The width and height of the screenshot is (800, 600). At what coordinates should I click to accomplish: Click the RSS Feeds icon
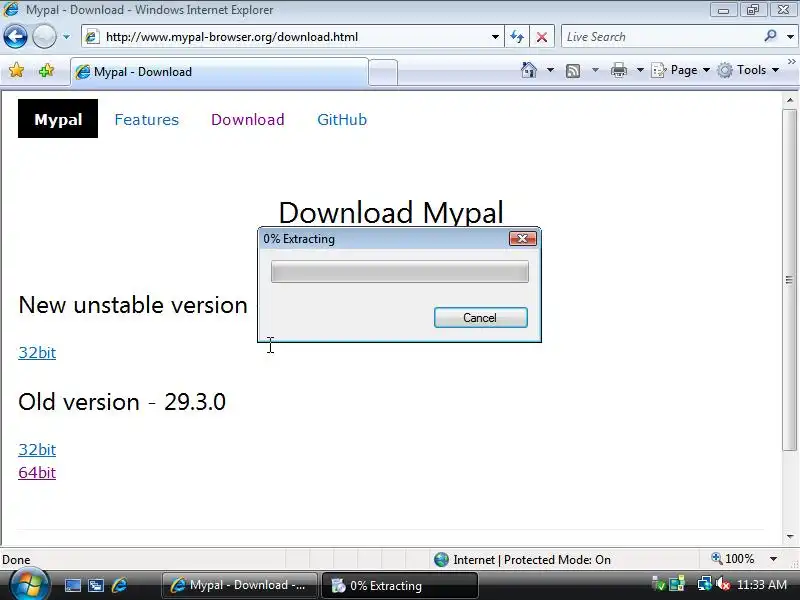pyautogui.click(x=573, y=70)
